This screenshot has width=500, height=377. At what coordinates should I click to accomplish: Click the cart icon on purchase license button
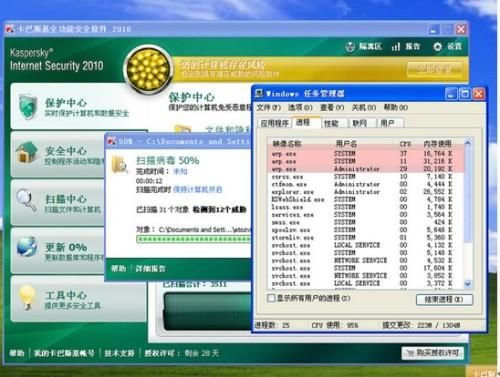410,353
